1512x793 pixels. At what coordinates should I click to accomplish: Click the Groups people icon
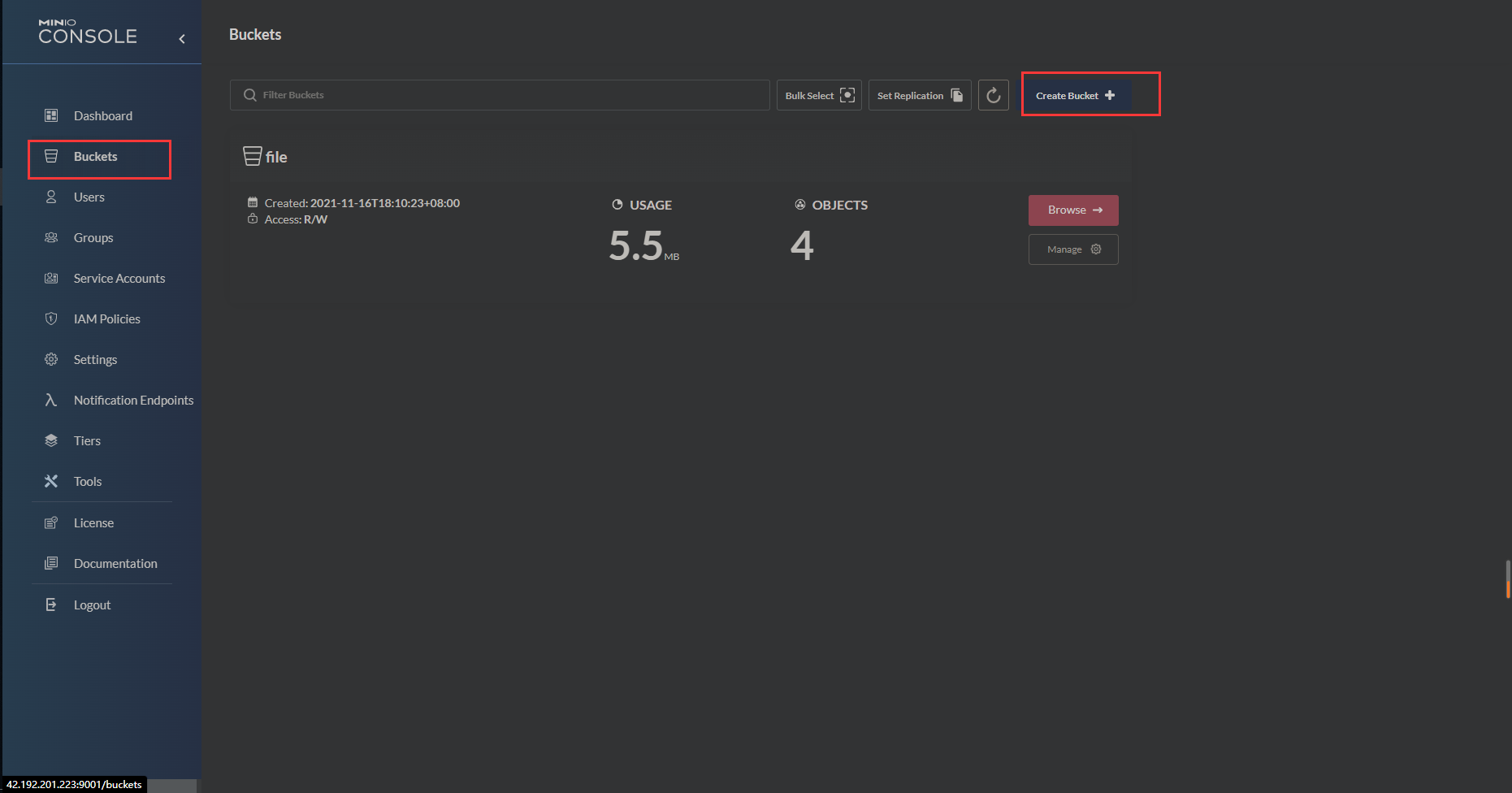pos(51,238)
